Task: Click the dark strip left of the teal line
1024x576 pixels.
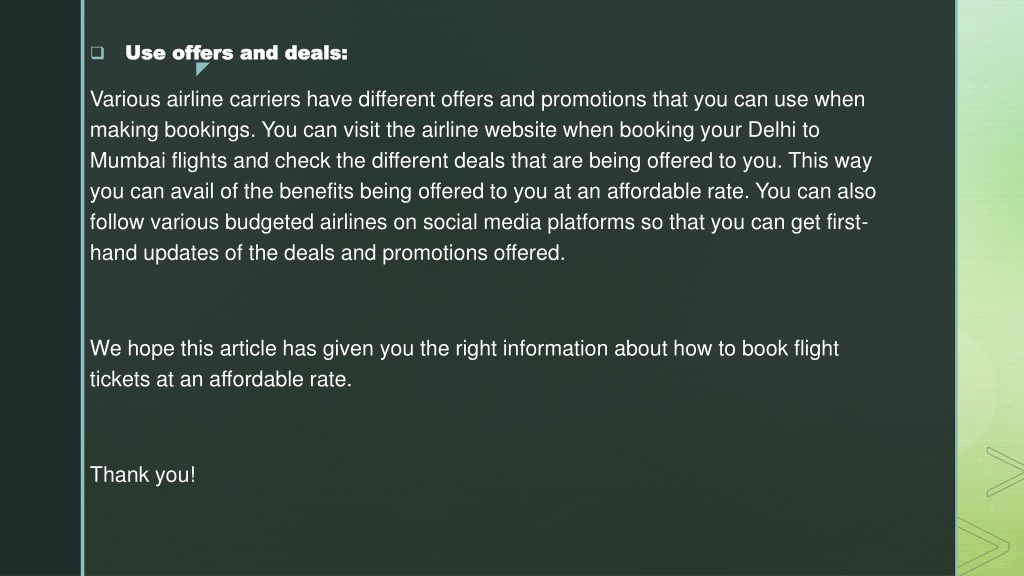Action: [x=40, y=288]
